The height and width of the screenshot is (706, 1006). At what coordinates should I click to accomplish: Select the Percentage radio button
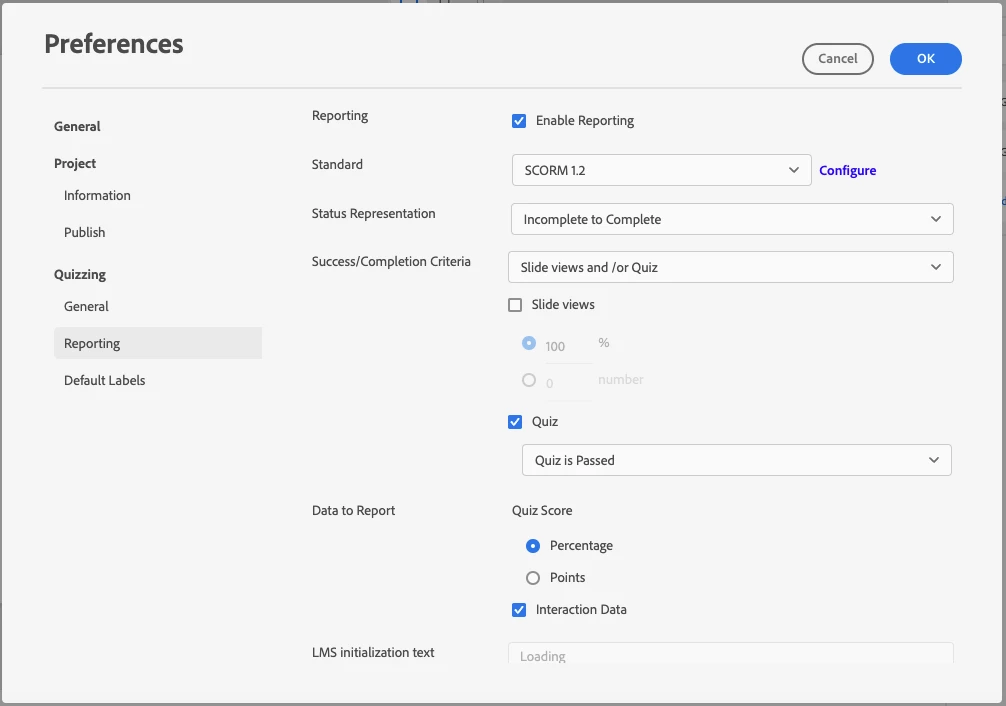(533, 546)
